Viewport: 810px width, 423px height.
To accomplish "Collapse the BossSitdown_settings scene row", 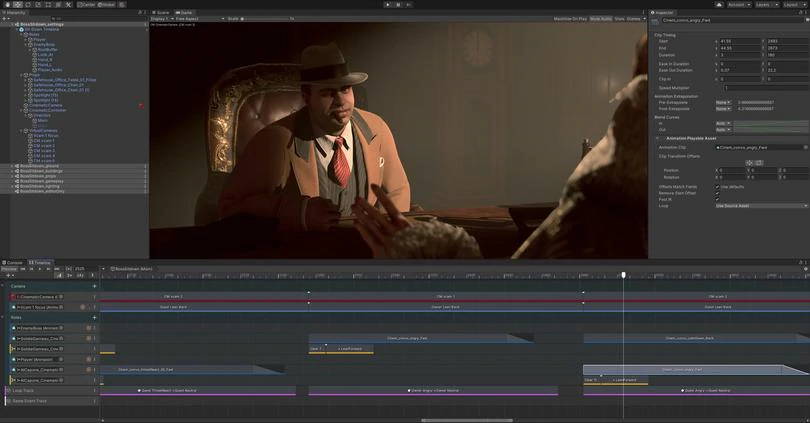I will (x=12, y=24).
